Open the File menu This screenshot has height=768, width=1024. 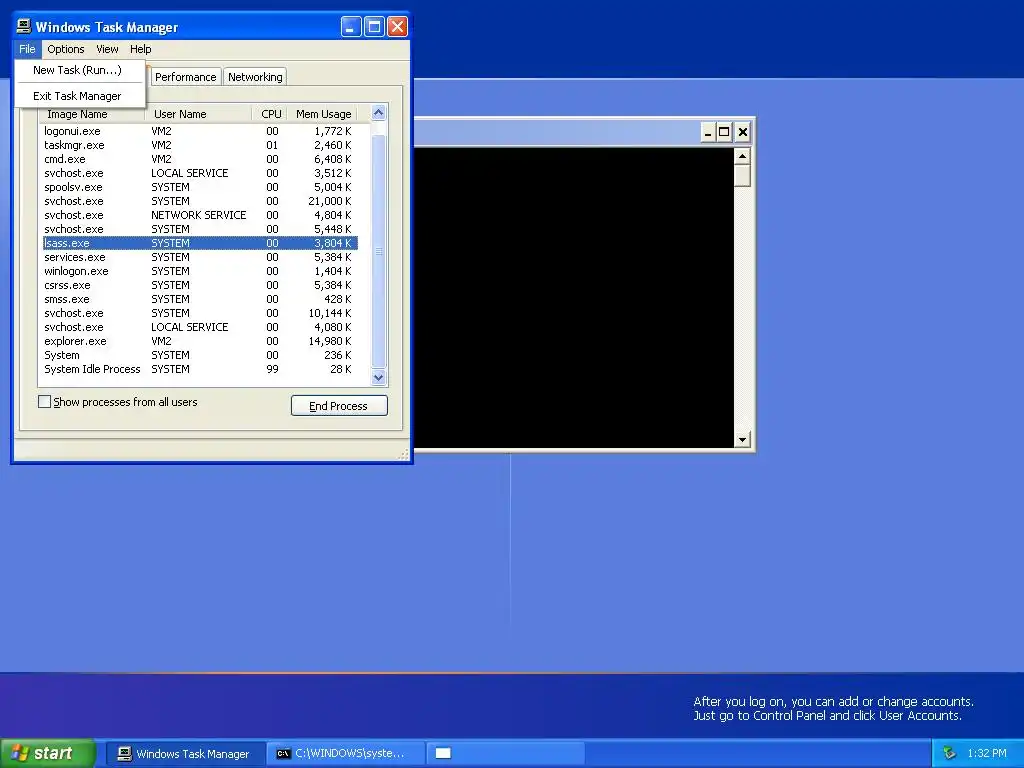pos(27,49)
